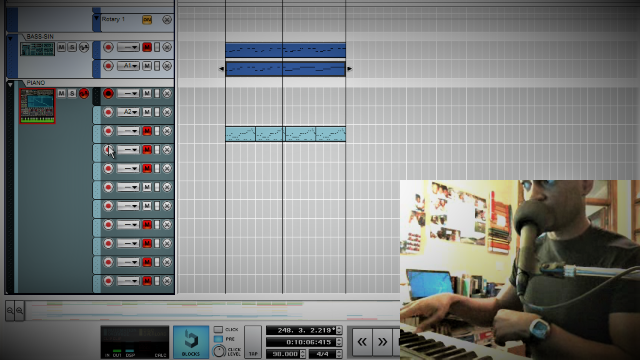Delete the last PIANO lane
Viewport: 640px width, 360px height.
coord(167,281)
